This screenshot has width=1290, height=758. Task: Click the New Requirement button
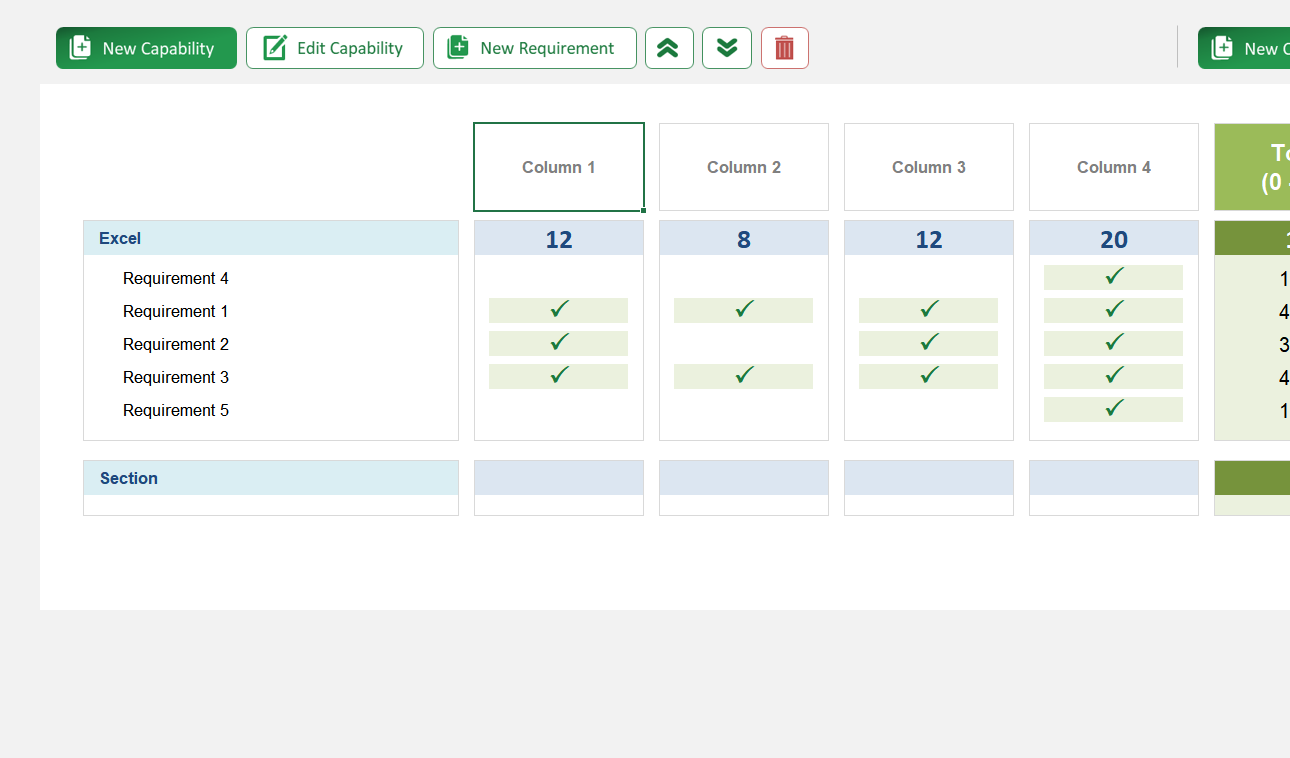(534, 47)
